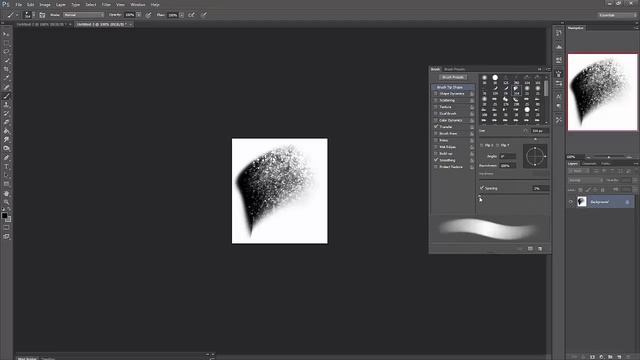Select the Brush tool in toolbox
The height and width of the screenshot is (360, 640).
click(6, 96)
